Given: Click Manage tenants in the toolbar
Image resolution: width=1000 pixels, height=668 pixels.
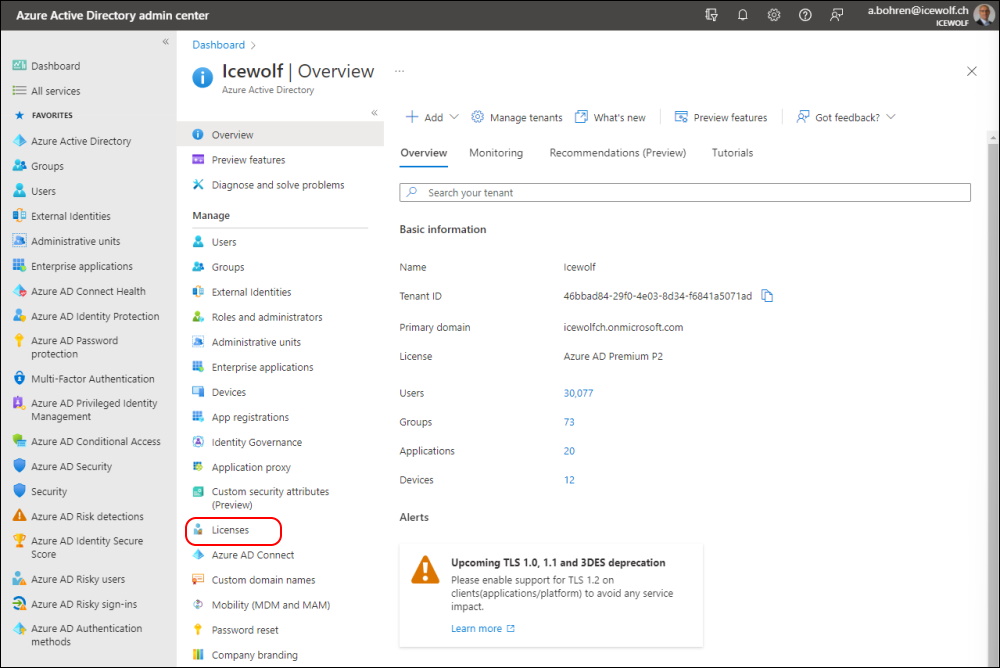Looking at the screenshot, I should (517, 117).
